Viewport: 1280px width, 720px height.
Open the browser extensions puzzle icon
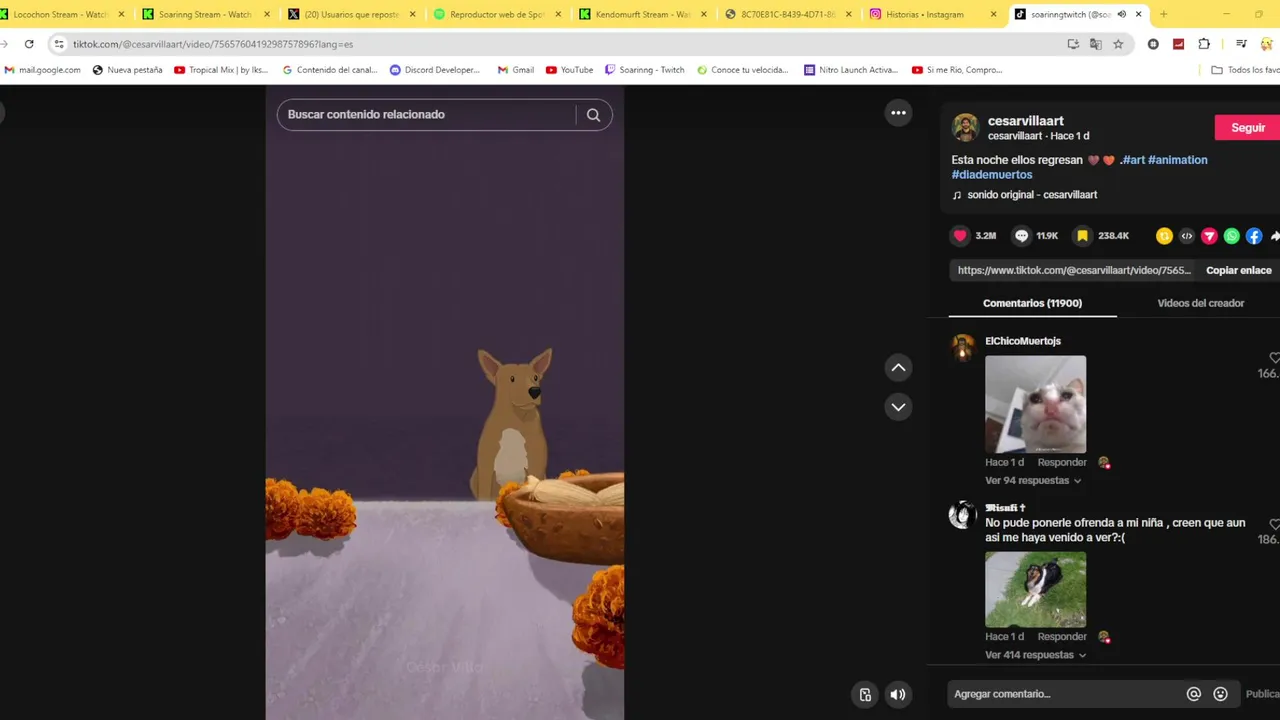(x=1204, y=44)
